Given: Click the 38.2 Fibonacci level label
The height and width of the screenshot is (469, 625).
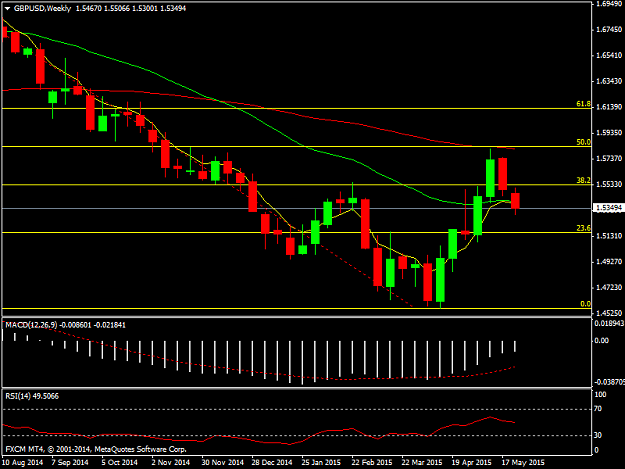Looking at the screenshot, I should tap(583, 180).
